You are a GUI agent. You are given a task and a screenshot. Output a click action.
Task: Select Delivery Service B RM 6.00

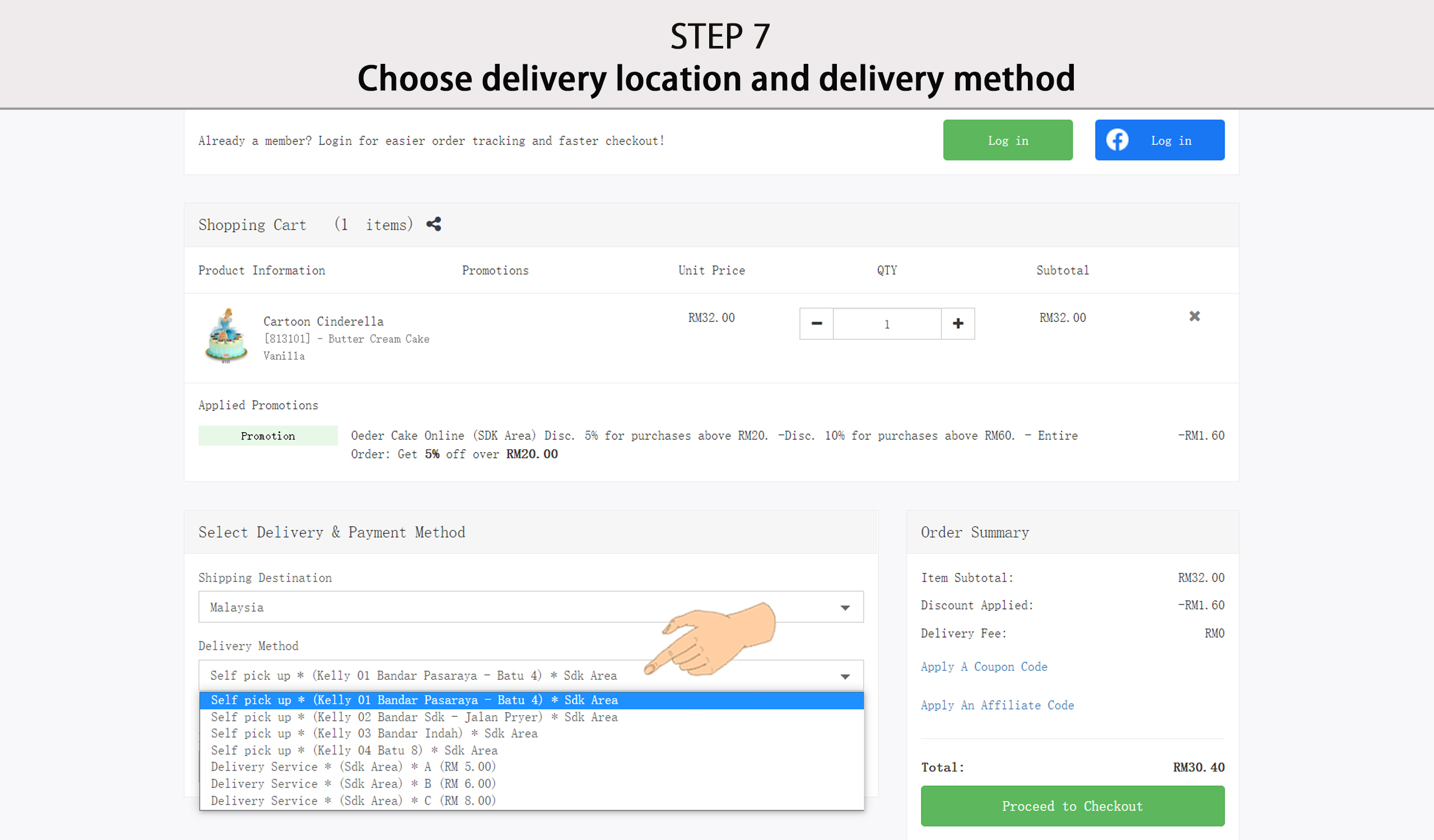point(353,783)
